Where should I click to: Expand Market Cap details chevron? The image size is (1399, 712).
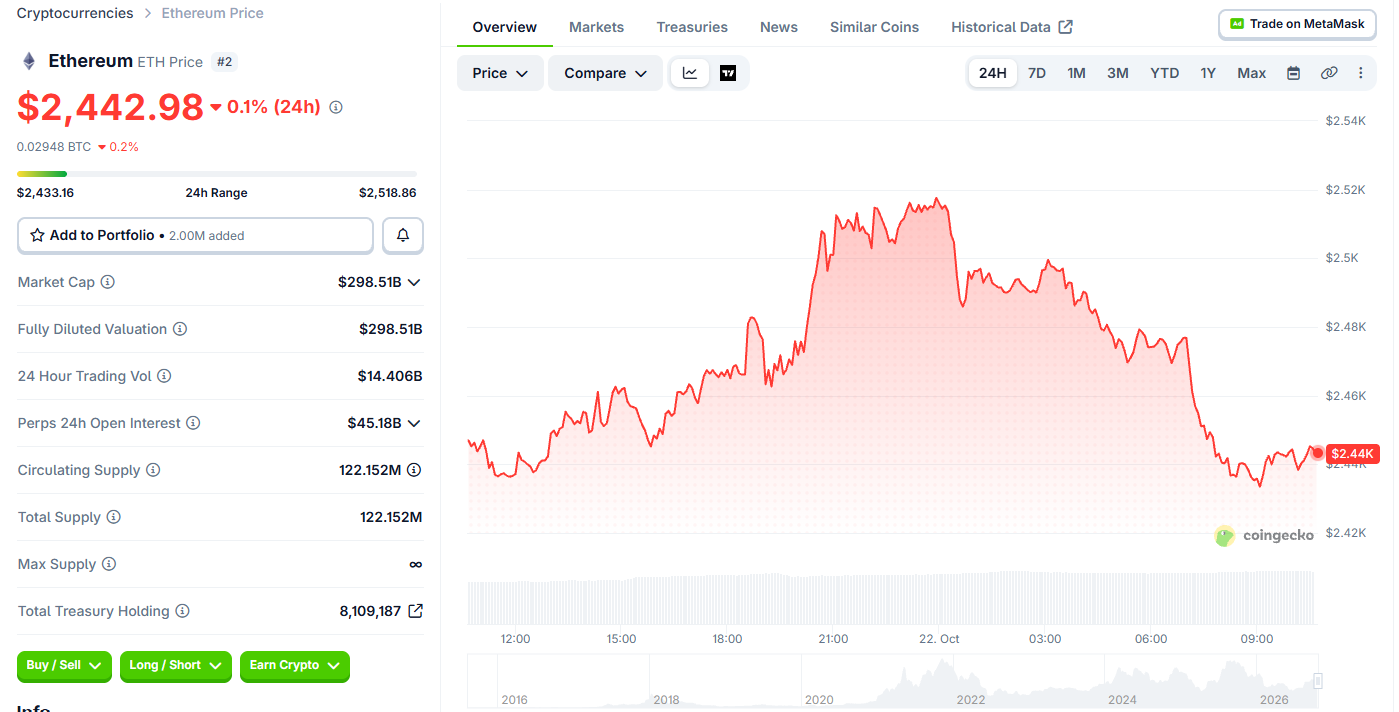tap(414, 282)
